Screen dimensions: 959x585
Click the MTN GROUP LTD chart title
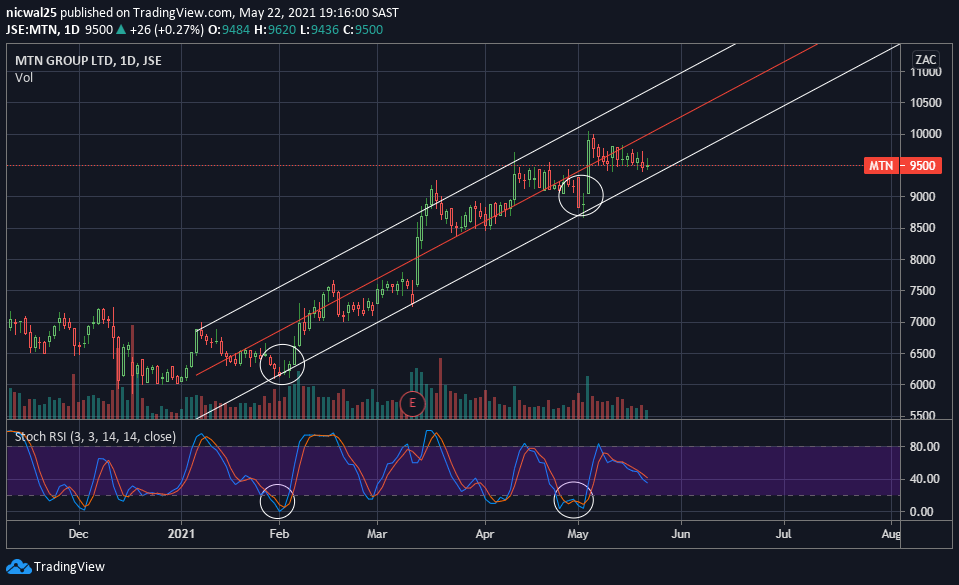tap(88, 61)
